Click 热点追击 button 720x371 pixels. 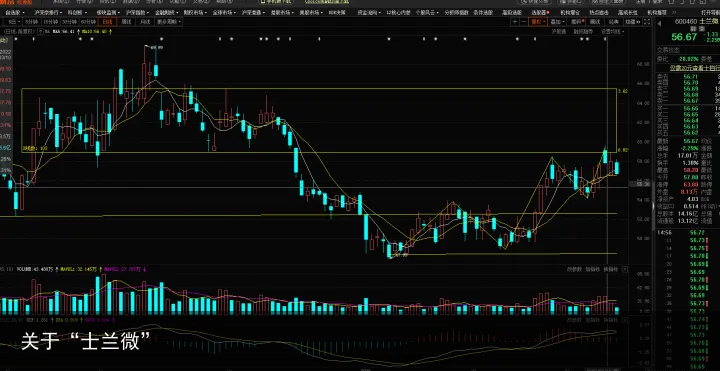click(599, 12)
